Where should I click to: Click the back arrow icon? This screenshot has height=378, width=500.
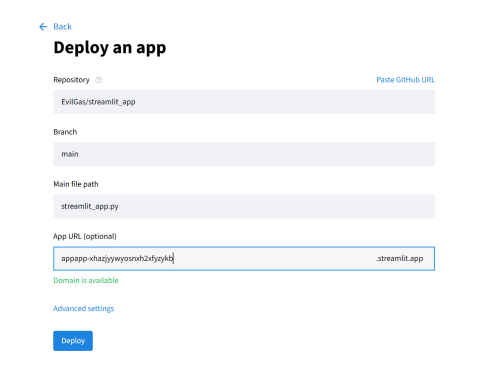[x=43, y=27]
